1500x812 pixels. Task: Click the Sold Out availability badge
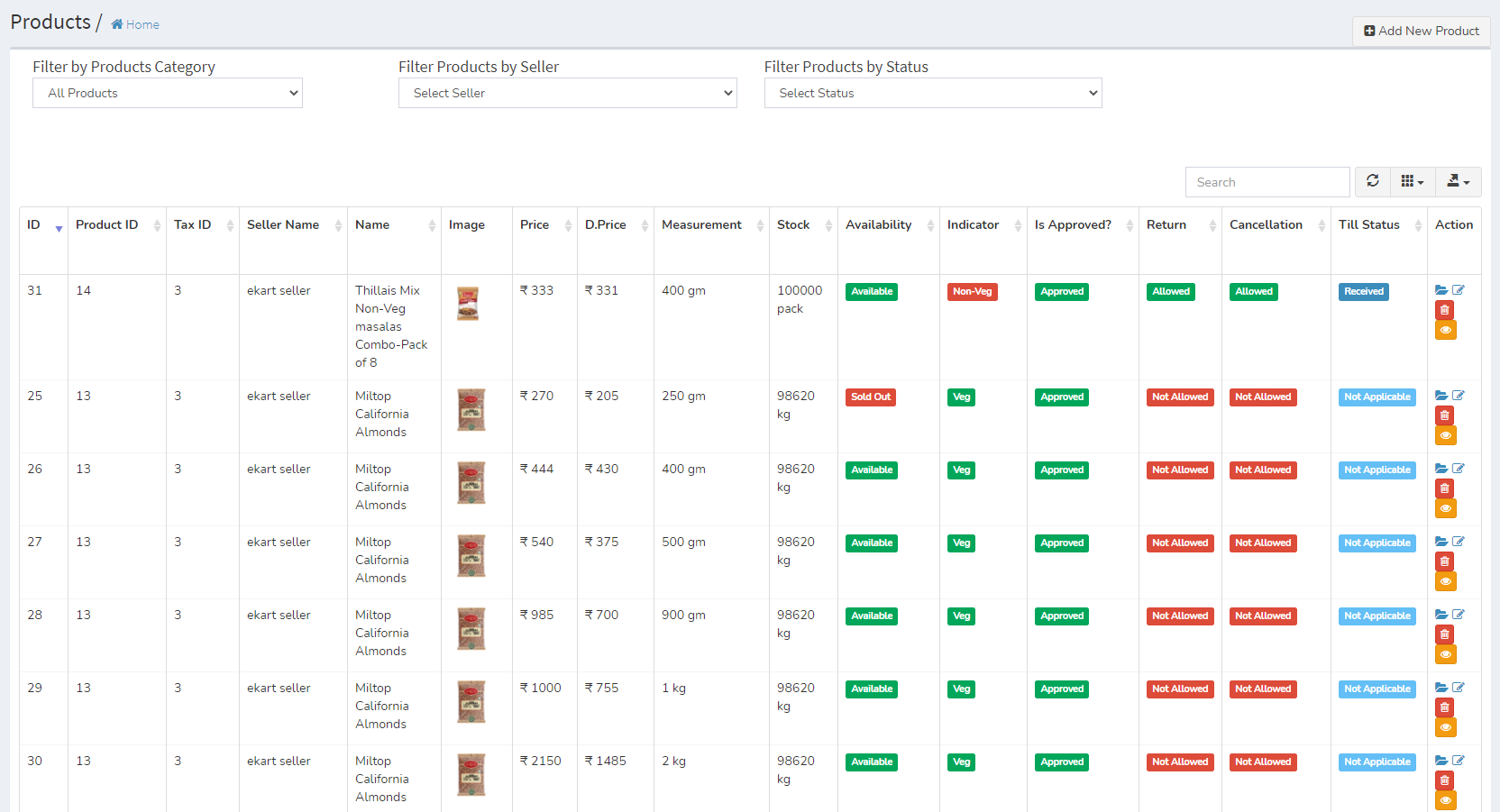[x=871, y=397]
